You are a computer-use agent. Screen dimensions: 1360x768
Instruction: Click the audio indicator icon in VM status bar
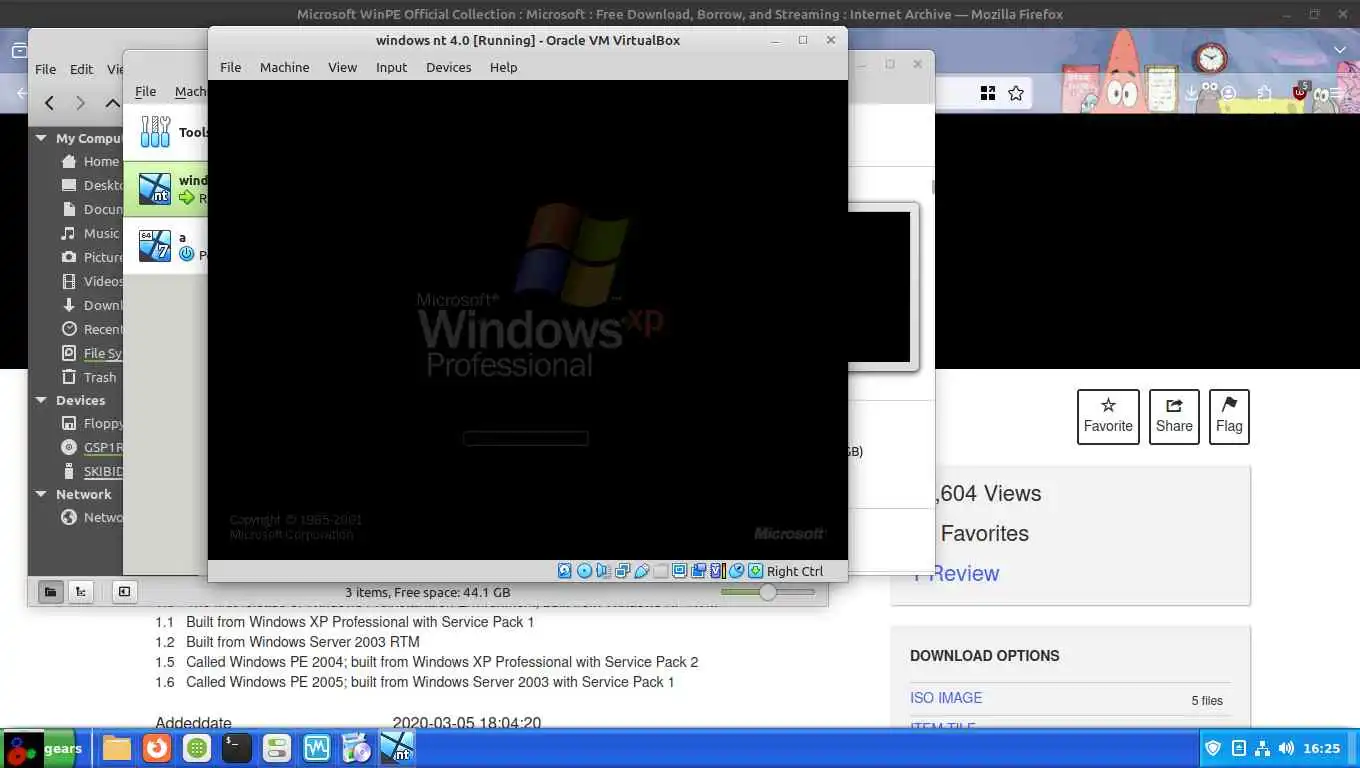click(603, 571)
